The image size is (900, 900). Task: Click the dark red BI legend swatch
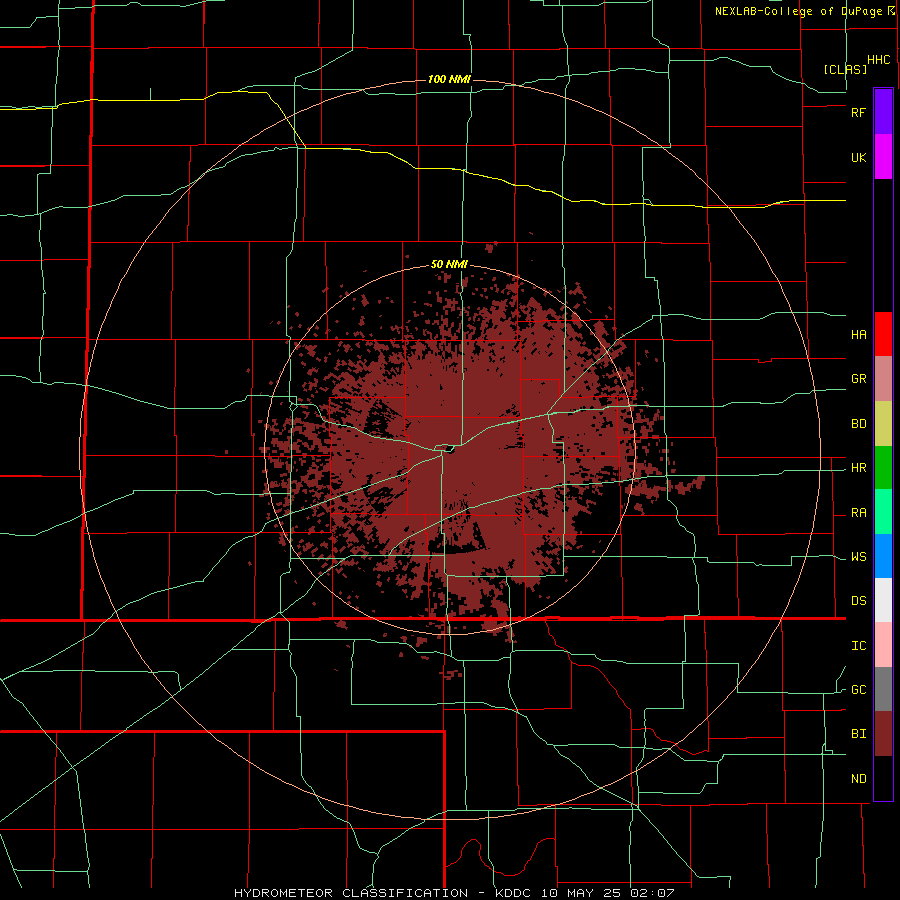[883, 734]
